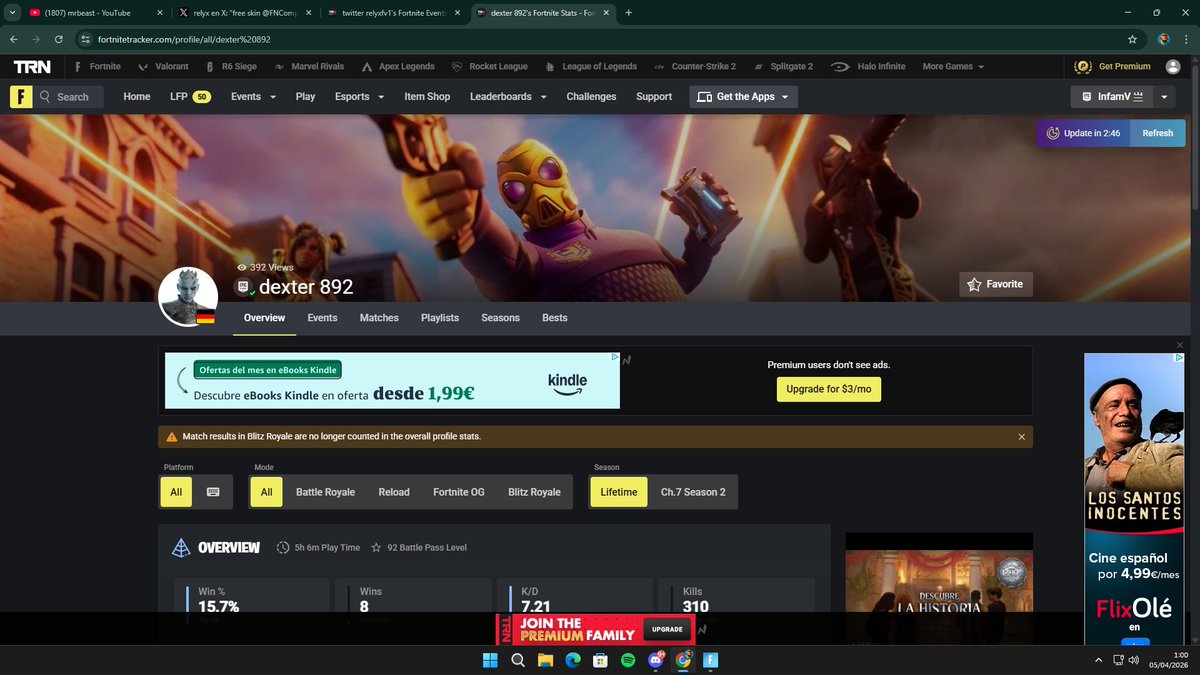Click the yellow Fortnite Tracker F logo
The height and width of the screenshot is (675, 1200).
pos(20,97)
